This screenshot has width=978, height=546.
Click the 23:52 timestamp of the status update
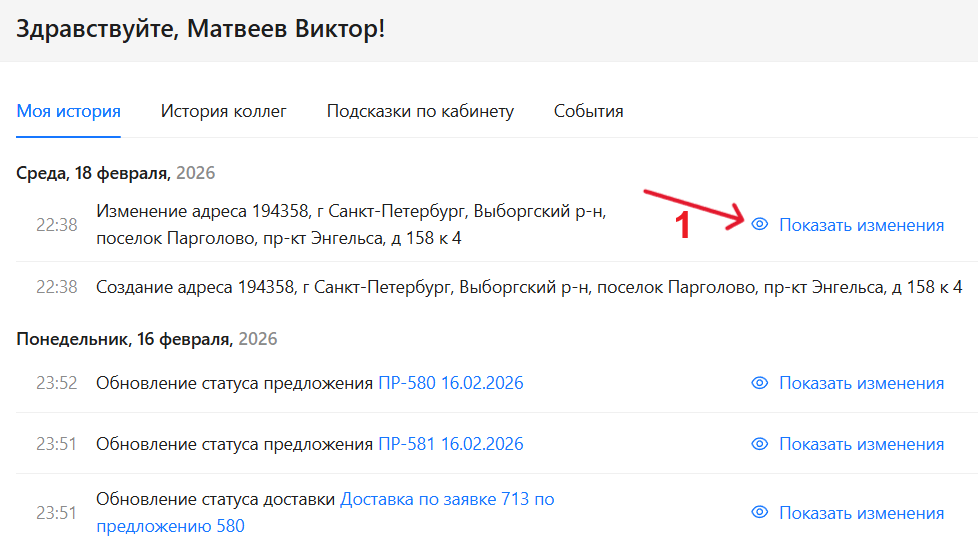click(56, 383)
